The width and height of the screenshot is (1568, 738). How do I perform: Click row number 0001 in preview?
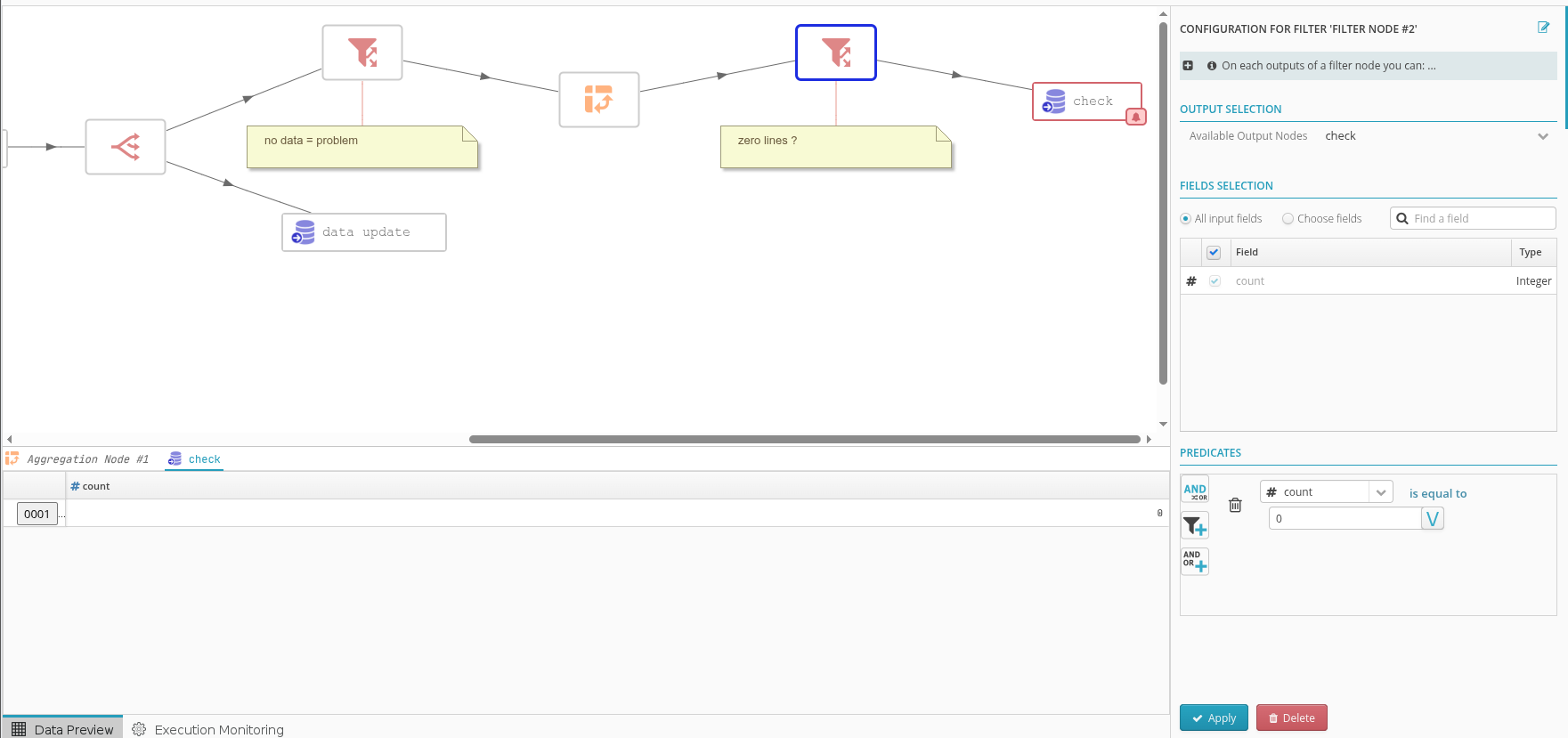(x=37, y=514)
